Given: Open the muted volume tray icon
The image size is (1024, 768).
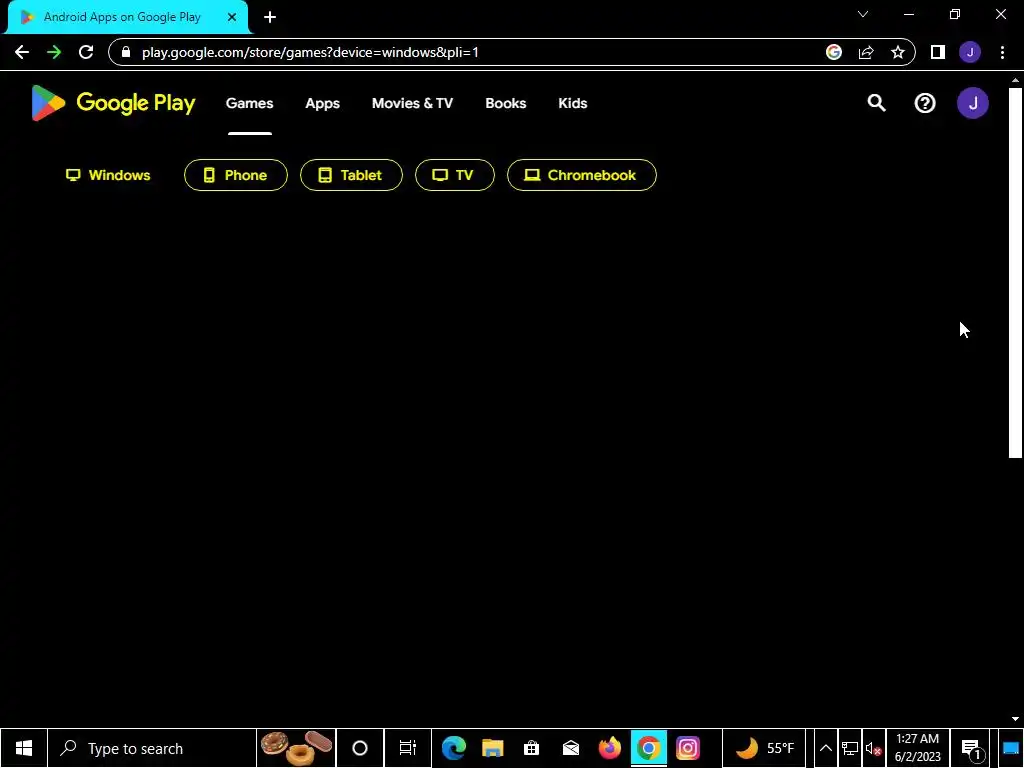Looking at the screenshot, I should [x=873, y=748].
